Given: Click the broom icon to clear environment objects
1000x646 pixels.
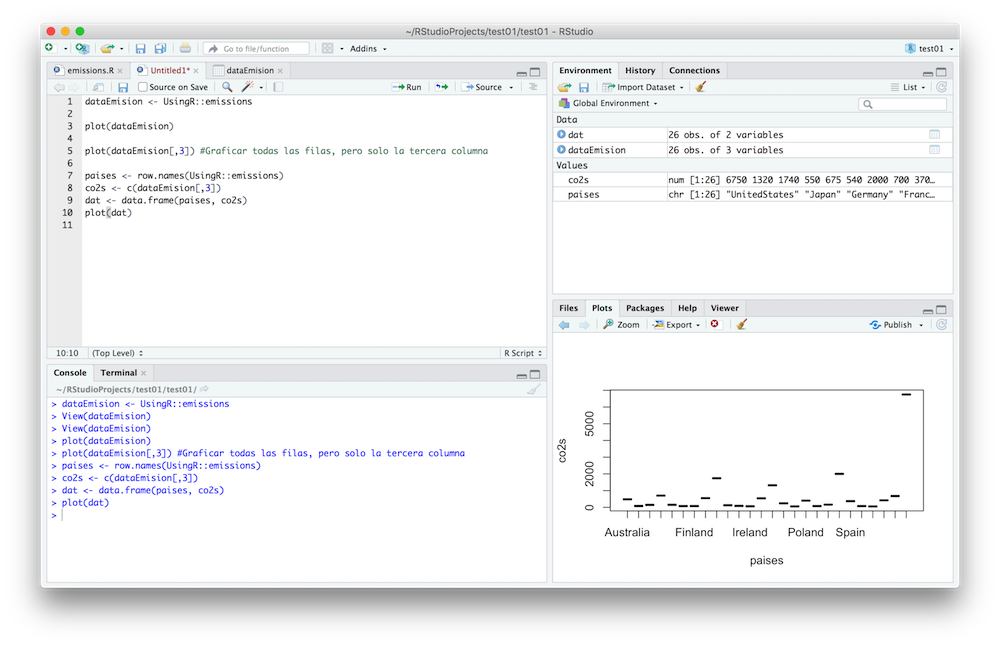Looking at the screenshot, I should (x=701, y=87).
